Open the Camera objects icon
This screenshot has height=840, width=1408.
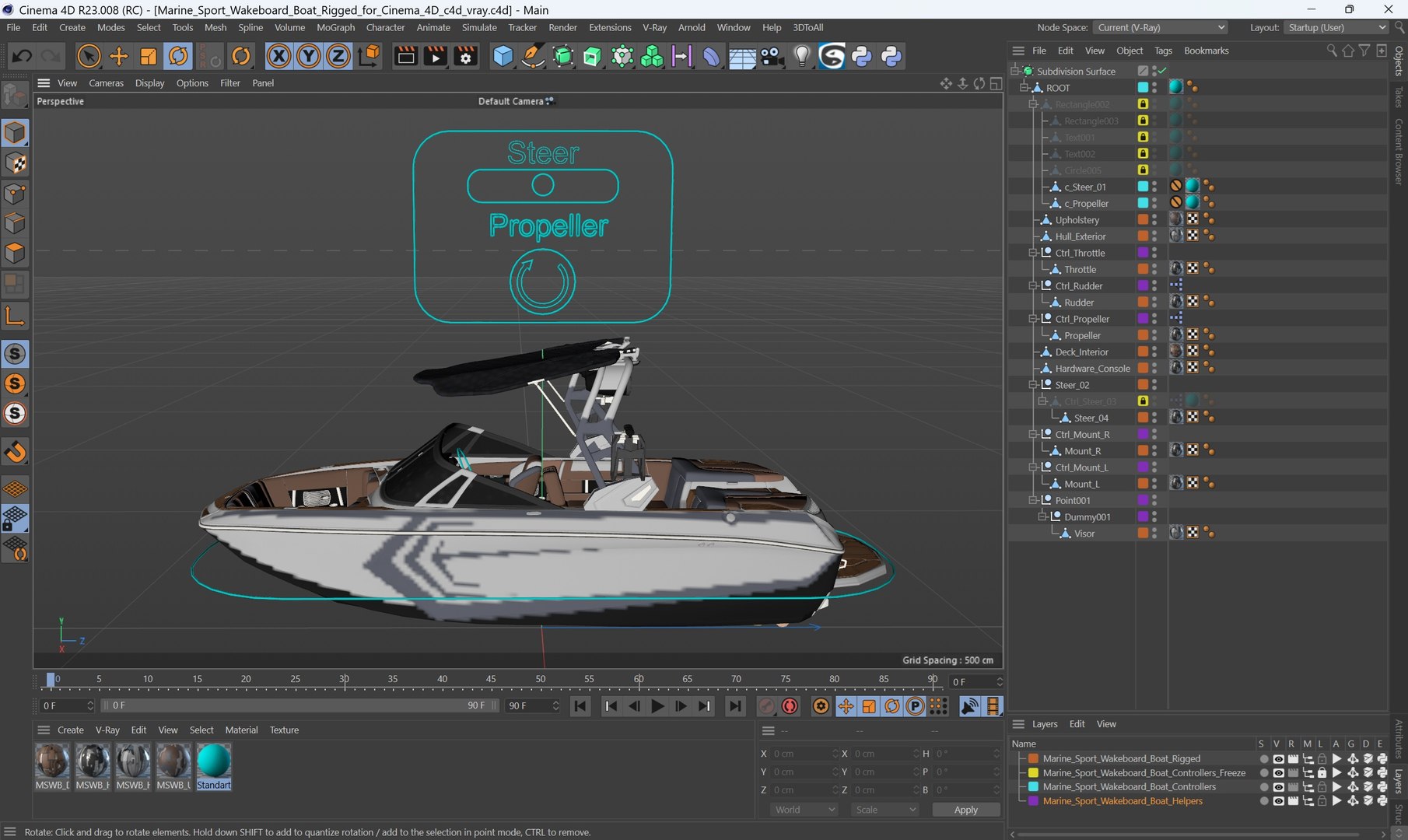pyautogui.click(x=772, y=56)
